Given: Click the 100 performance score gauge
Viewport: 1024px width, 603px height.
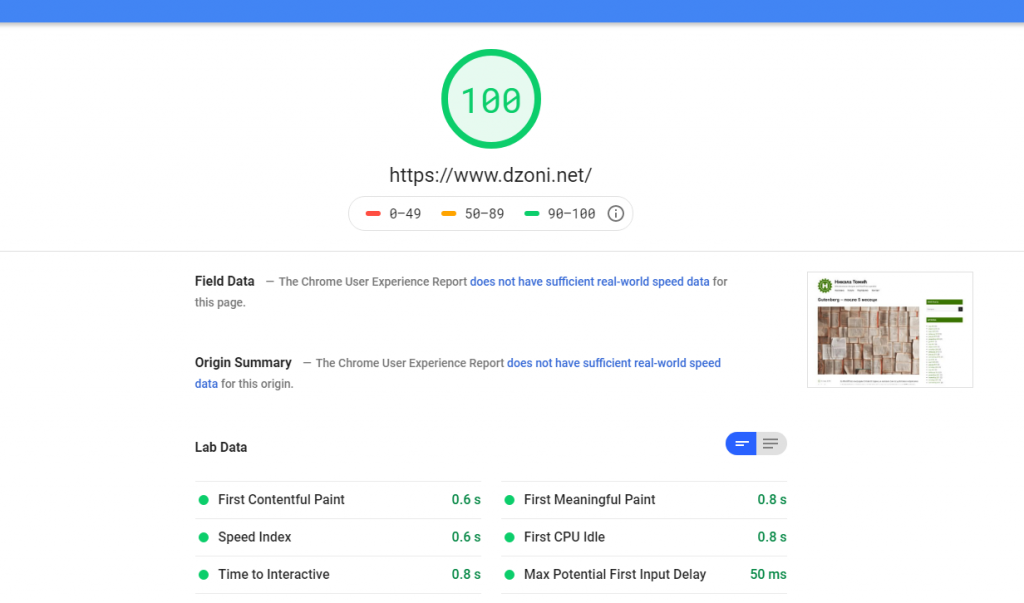Looking at the screenshot, I should (491, 99).
